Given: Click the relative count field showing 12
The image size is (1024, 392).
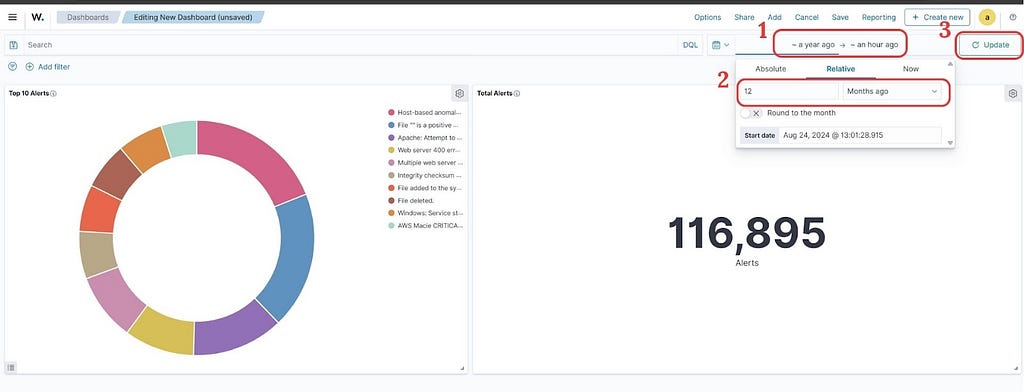Looking at the screenshot, I should click(x=789, y=91).
